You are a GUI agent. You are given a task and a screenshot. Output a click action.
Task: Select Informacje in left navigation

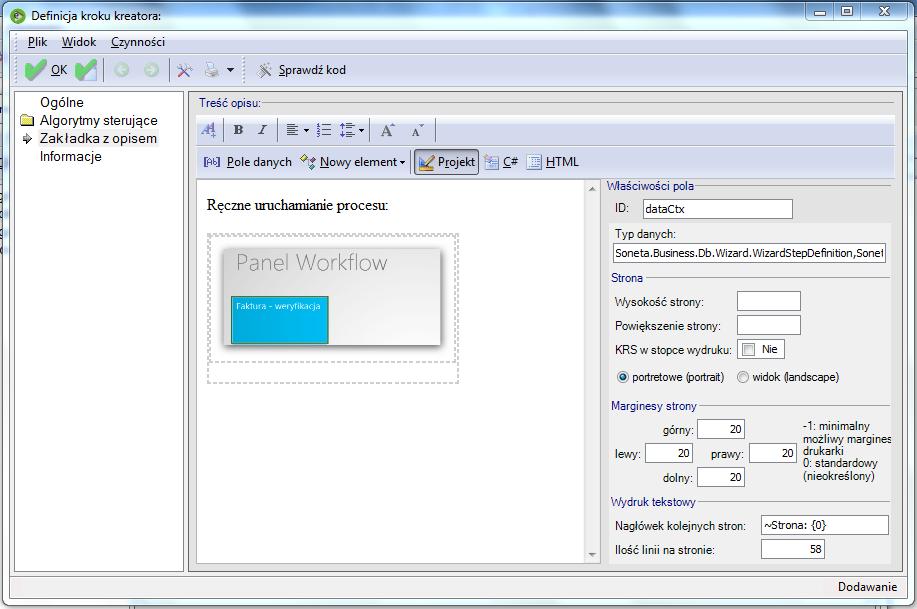tap(71, 157)
